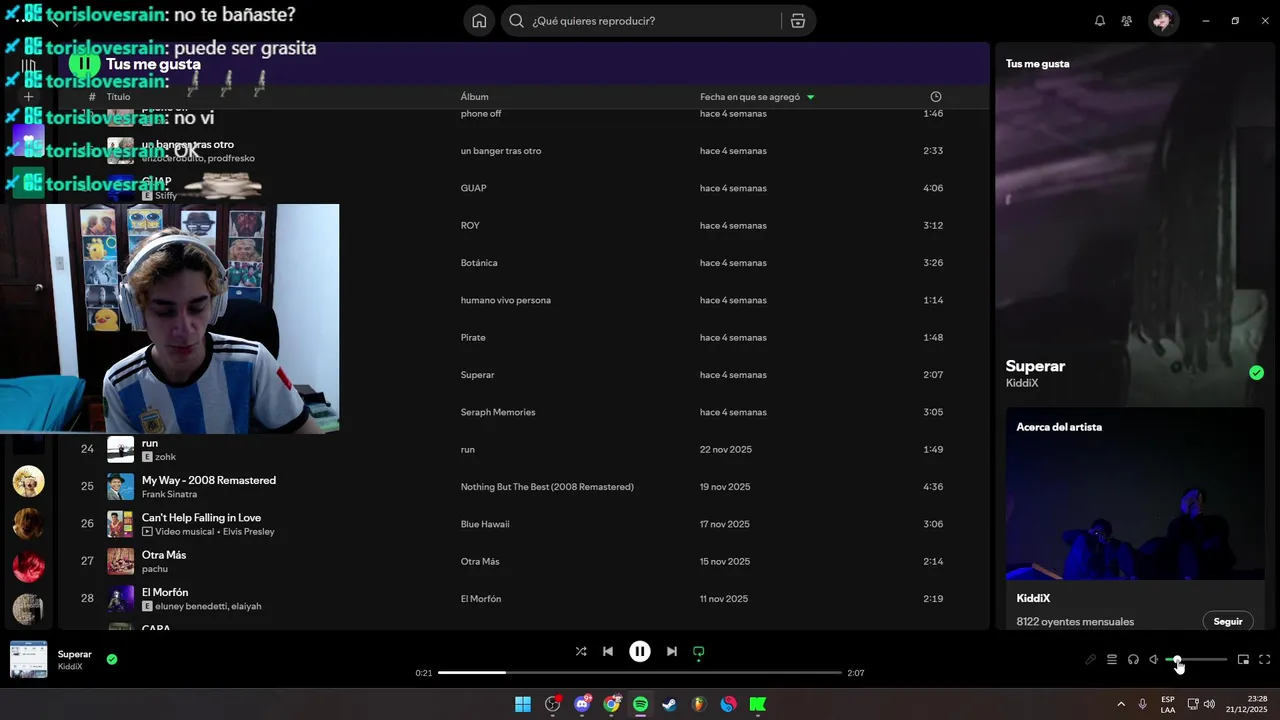
Task: Open Superar title in now playing panel
Action: (1035, 366)
